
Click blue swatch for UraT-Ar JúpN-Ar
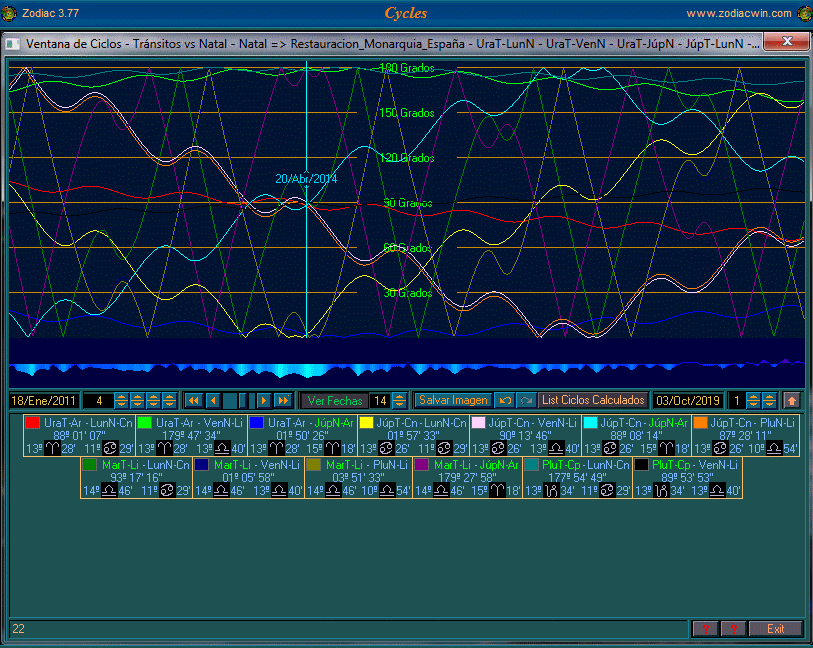tap(257, 422)
